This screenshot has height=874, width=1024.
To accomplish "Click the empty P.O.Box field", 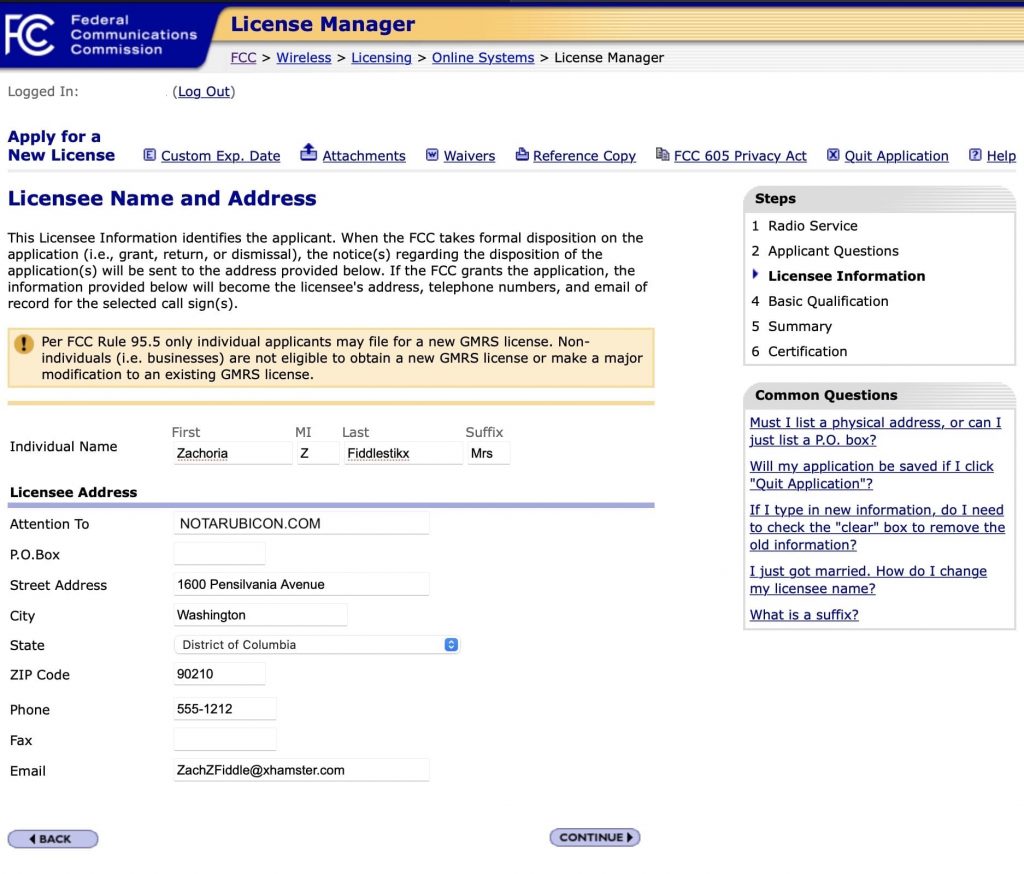I will [x=219, y=554].
